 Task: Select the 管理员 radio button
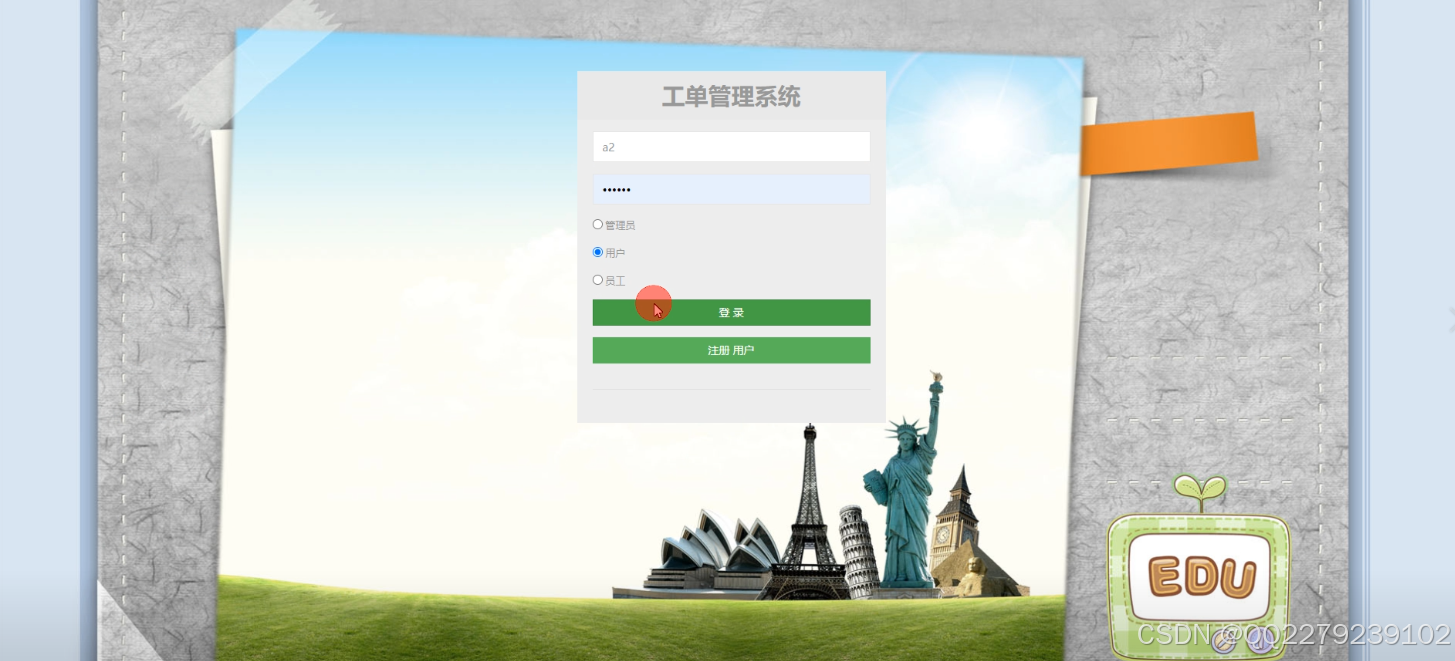pos(598,225)
